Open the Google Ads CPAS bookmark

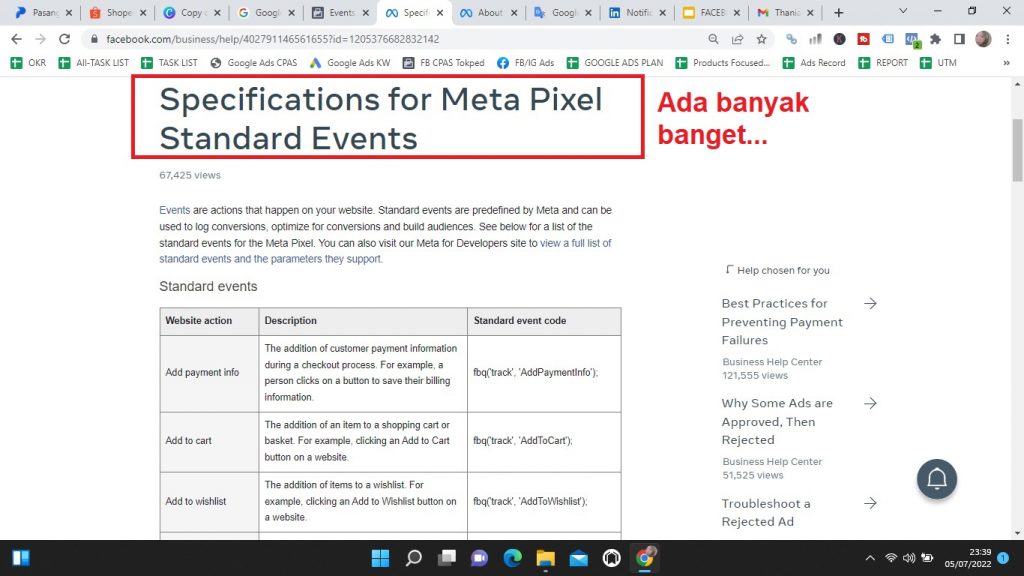pos(254,63)
